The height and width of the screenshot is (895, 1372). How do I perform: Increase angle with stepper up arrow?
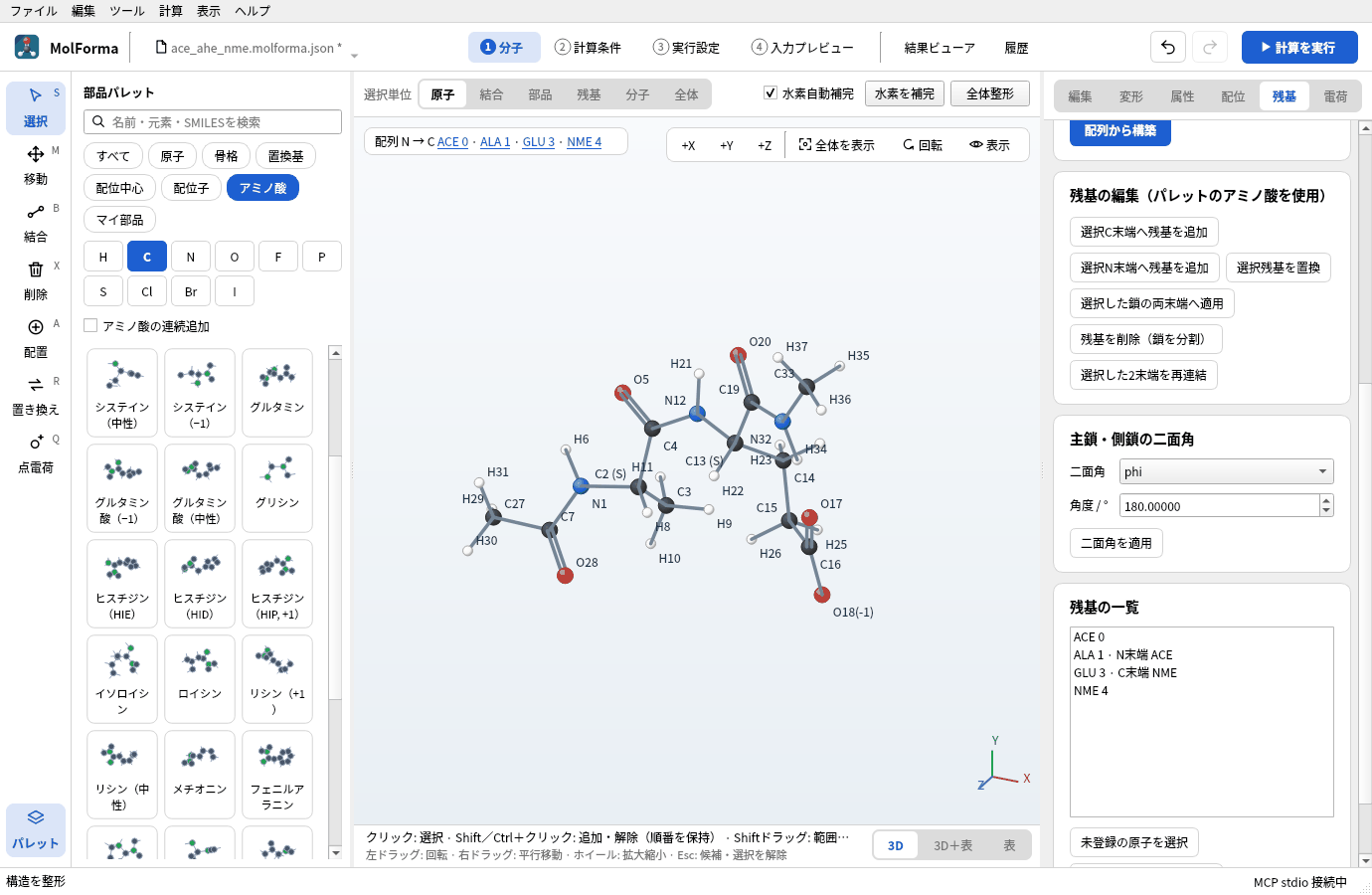pyautogui.click(x=1326, y=500)
